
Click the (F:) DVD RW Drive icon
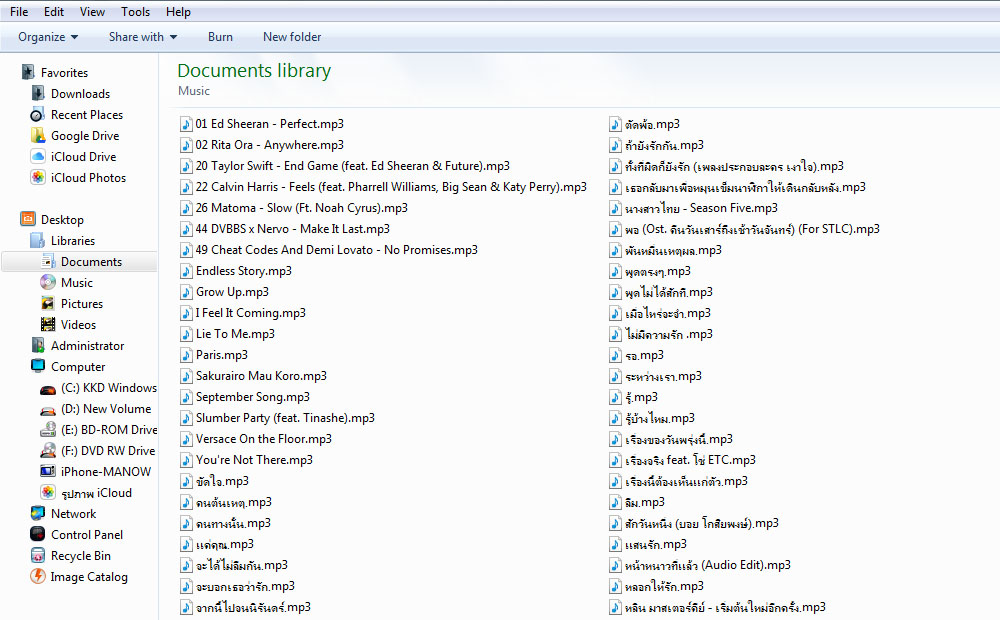pyautogui.click(x=48, y=451)
